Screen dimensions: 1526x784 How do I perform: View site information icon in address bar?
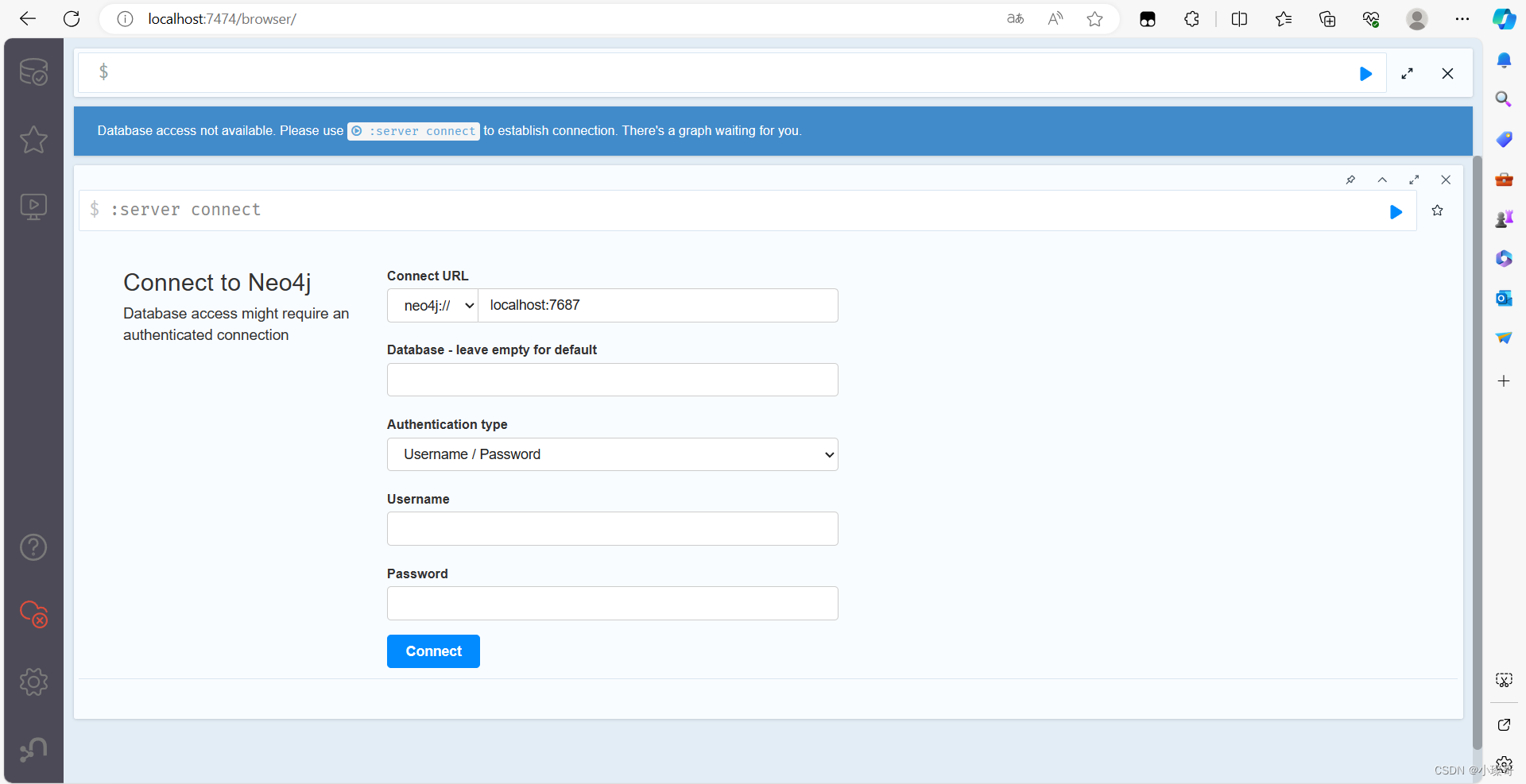click(x=125, y=19)
